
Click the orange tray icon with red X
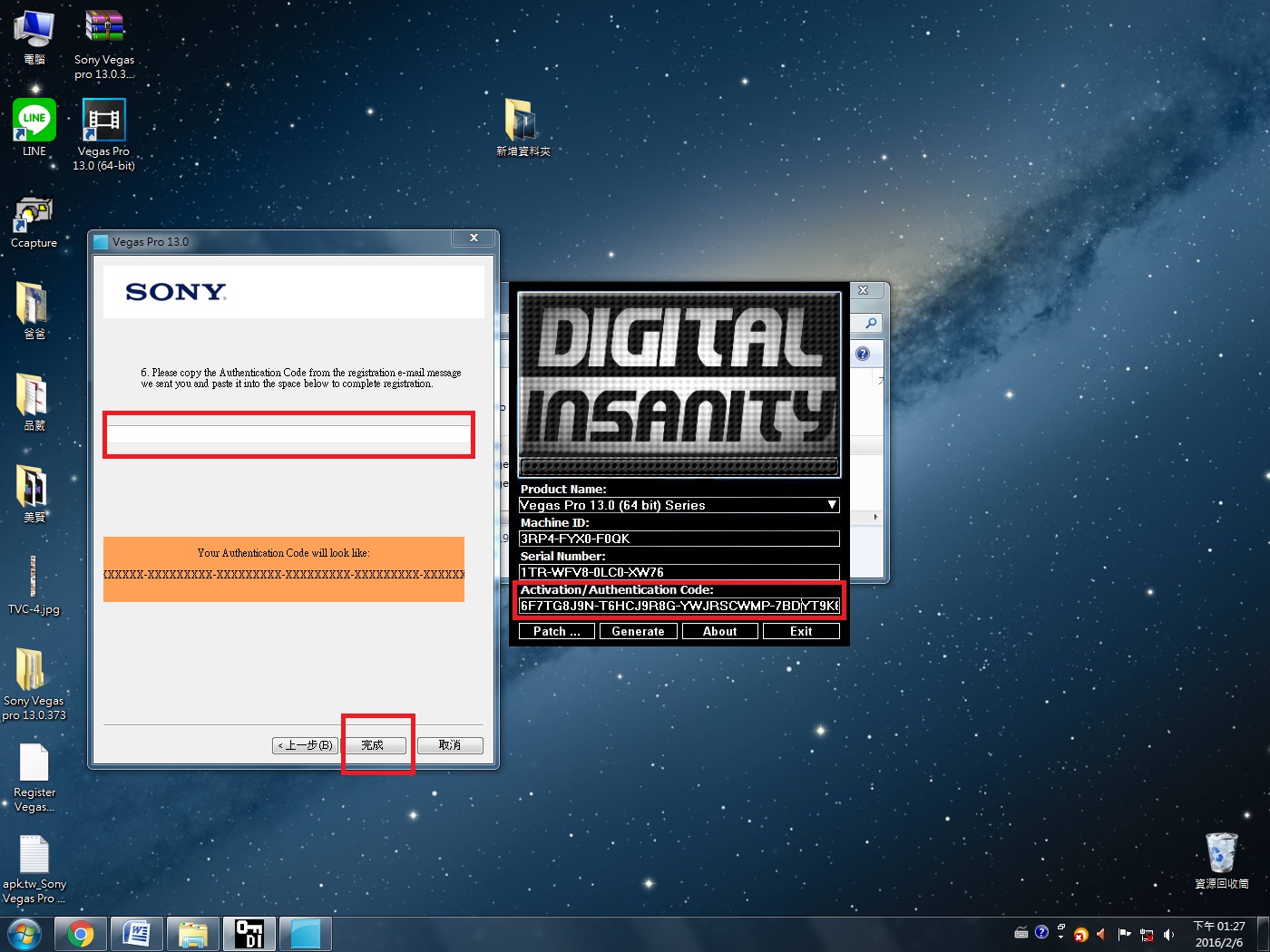tap(1080, 935)
